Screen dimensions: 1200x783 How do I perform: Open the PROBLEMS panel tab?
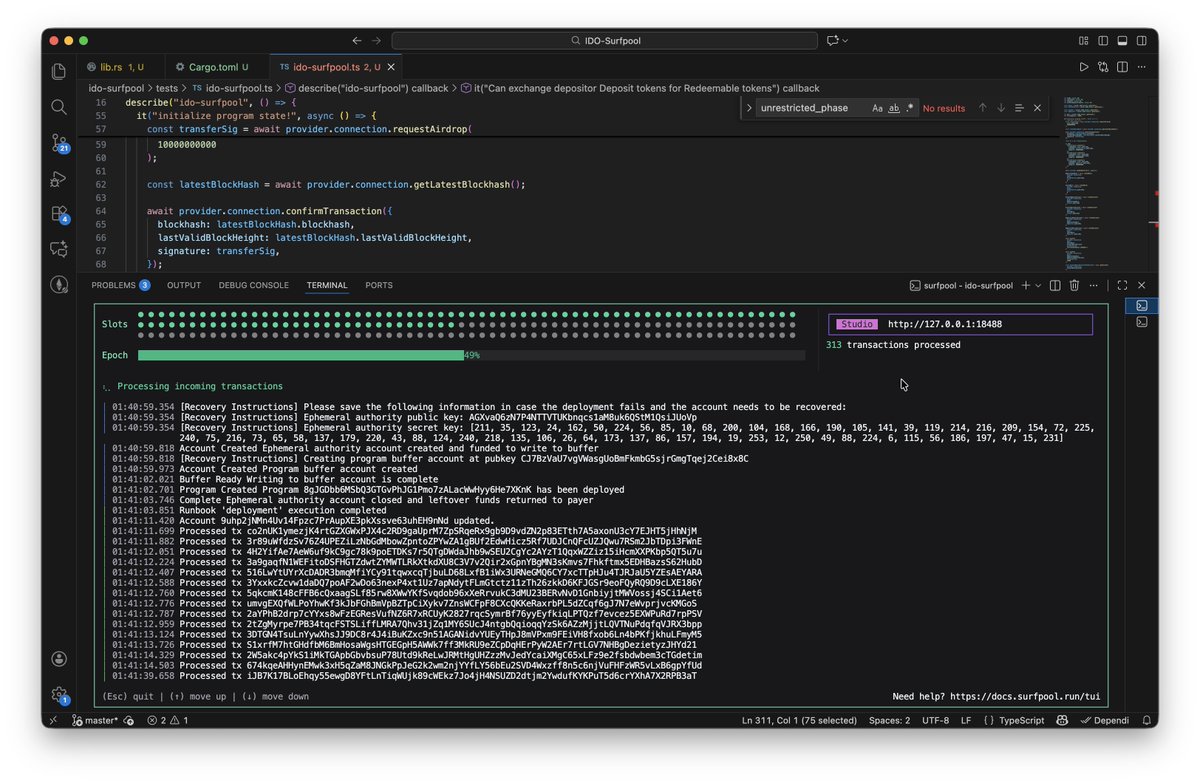120,285
